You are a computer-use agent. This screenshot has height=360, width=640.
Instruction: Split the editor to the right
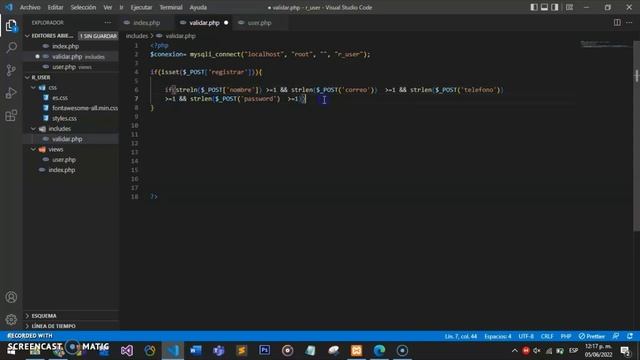pyautogui.click(x=617, y=23)
